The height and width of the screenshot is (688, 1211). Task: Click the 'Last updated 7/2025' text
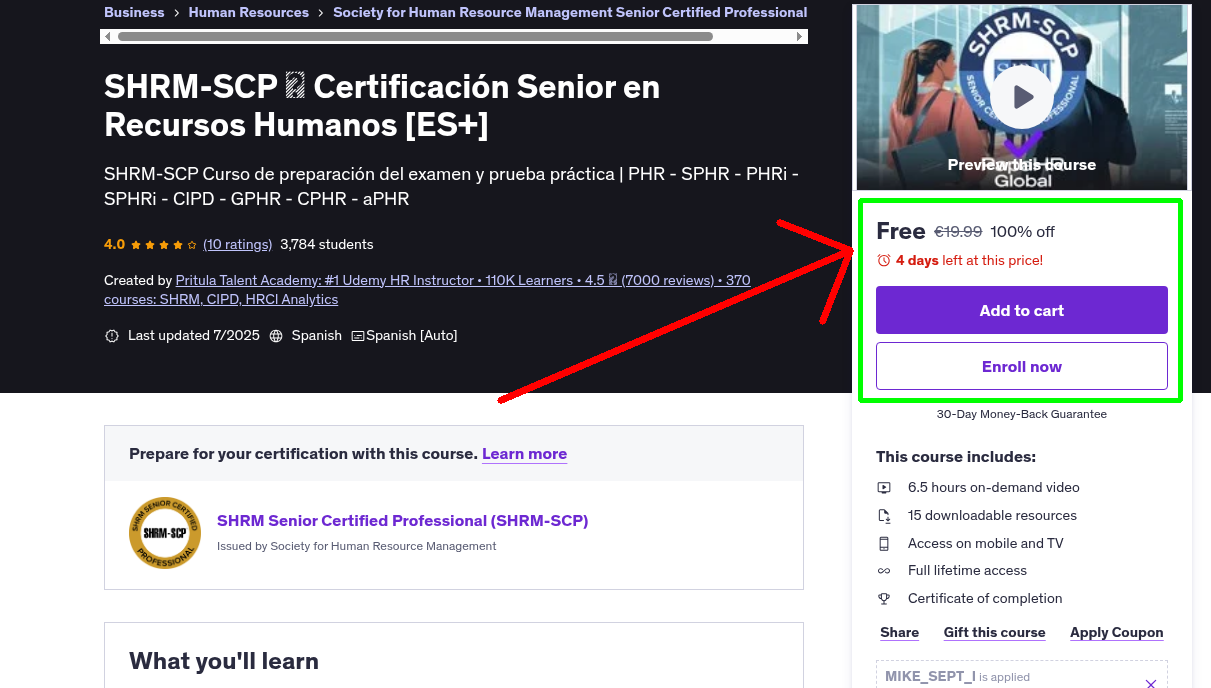point(192,336)
